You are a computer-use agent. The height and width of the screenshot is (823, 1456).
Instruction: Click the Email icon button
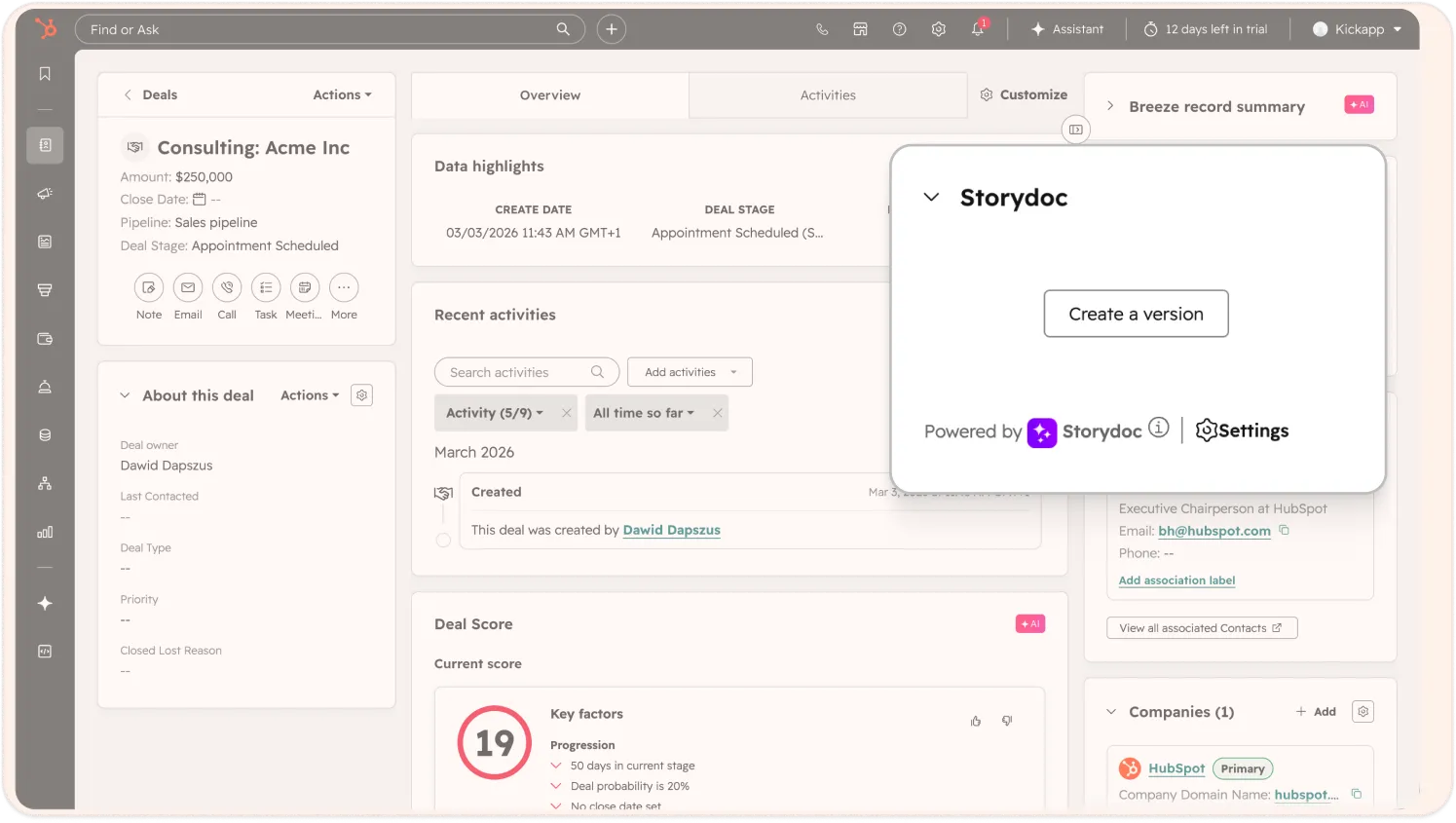[x=188, y=287]
